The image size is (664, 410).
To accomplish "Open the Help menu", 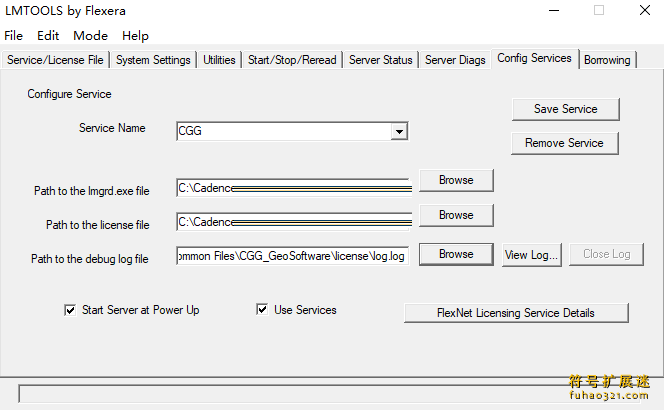I will tap(135, 36).
